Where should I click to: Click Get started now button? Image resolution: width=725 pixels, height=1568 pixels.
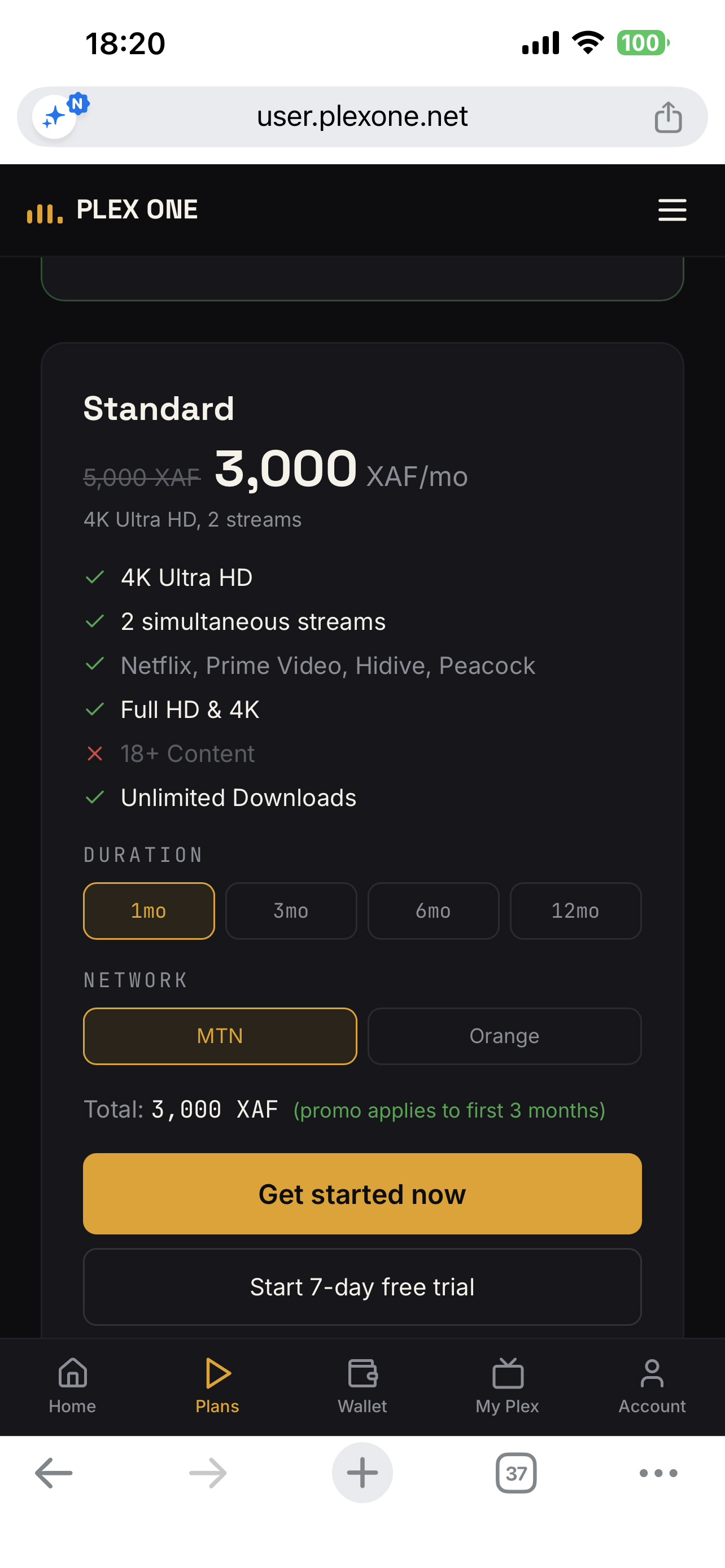(x=362, y=1194)
